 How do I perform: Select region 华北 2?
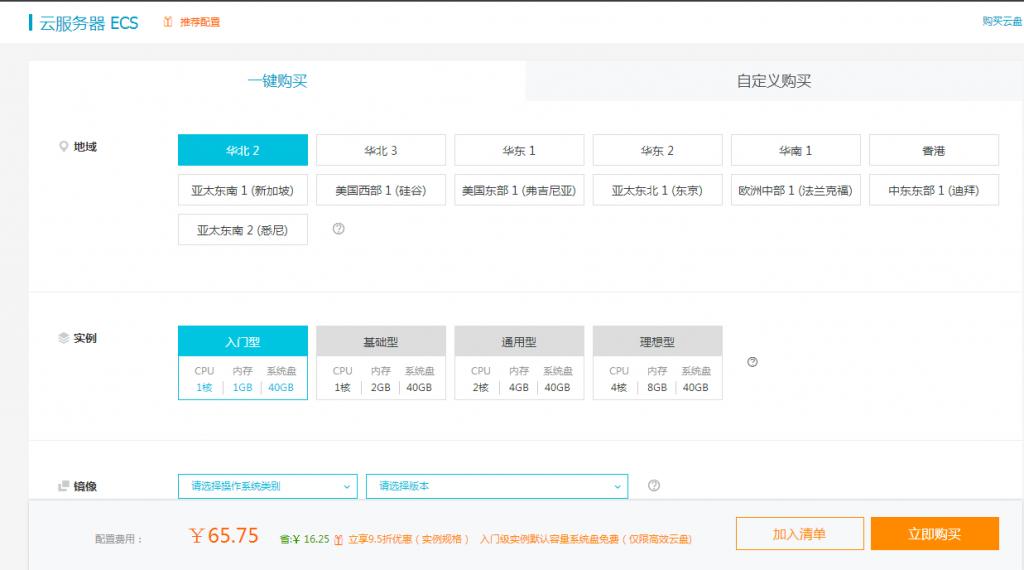click(243, 150)
